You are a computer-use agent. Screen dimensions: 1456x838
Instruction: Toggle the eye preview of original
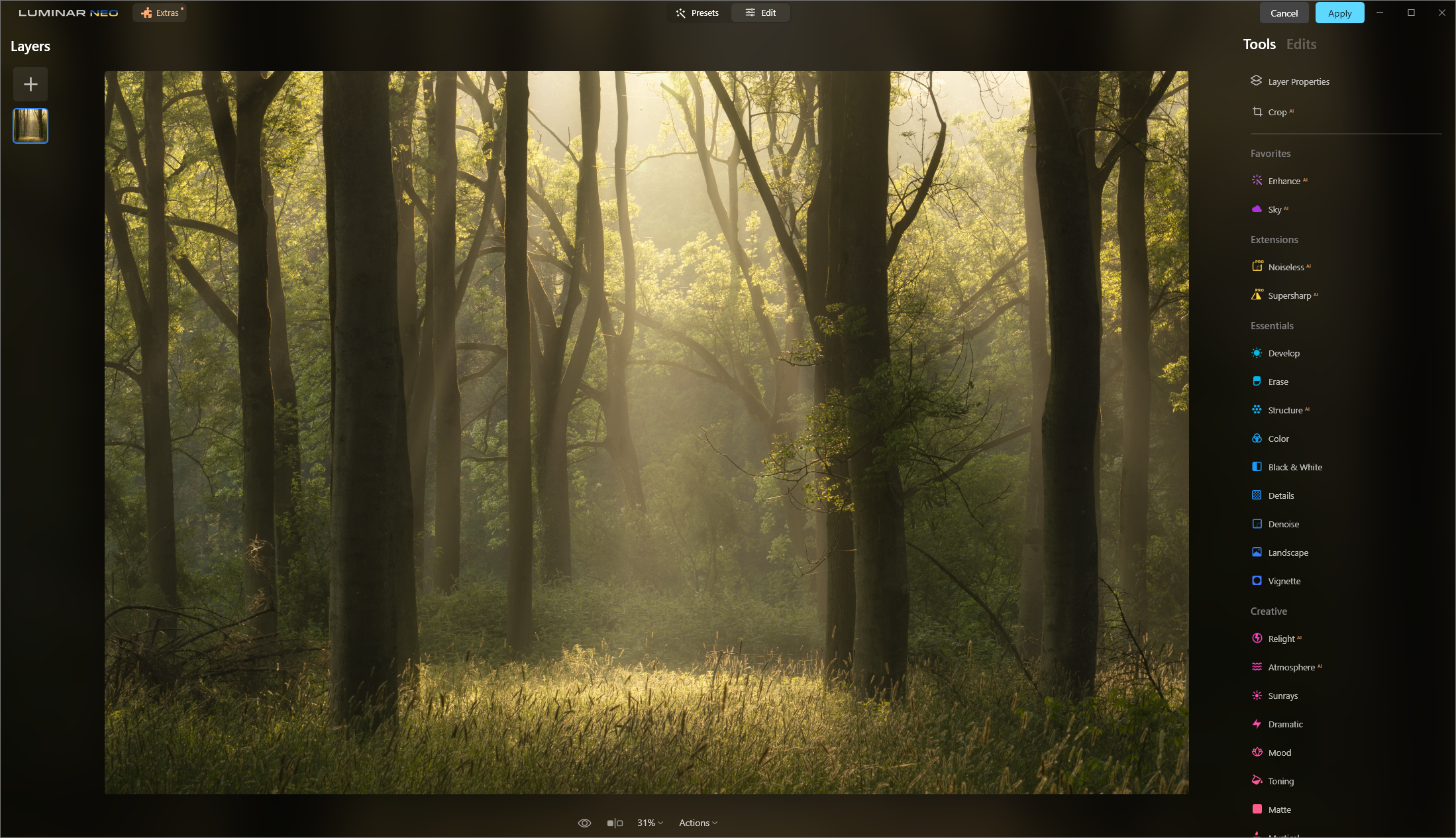click(584, 823)
